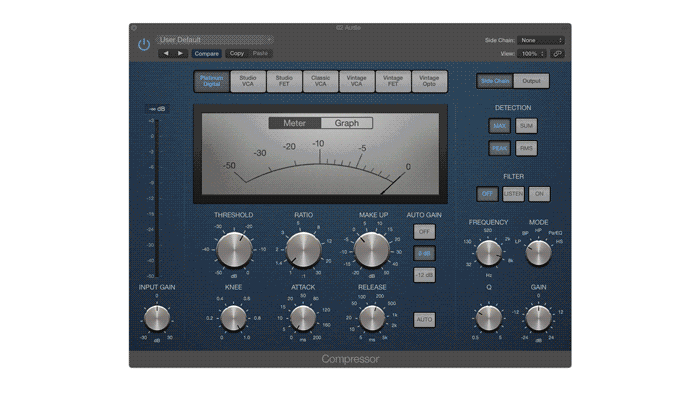
Task: Click the filter Frequency knob
Action: click(488, 253)
